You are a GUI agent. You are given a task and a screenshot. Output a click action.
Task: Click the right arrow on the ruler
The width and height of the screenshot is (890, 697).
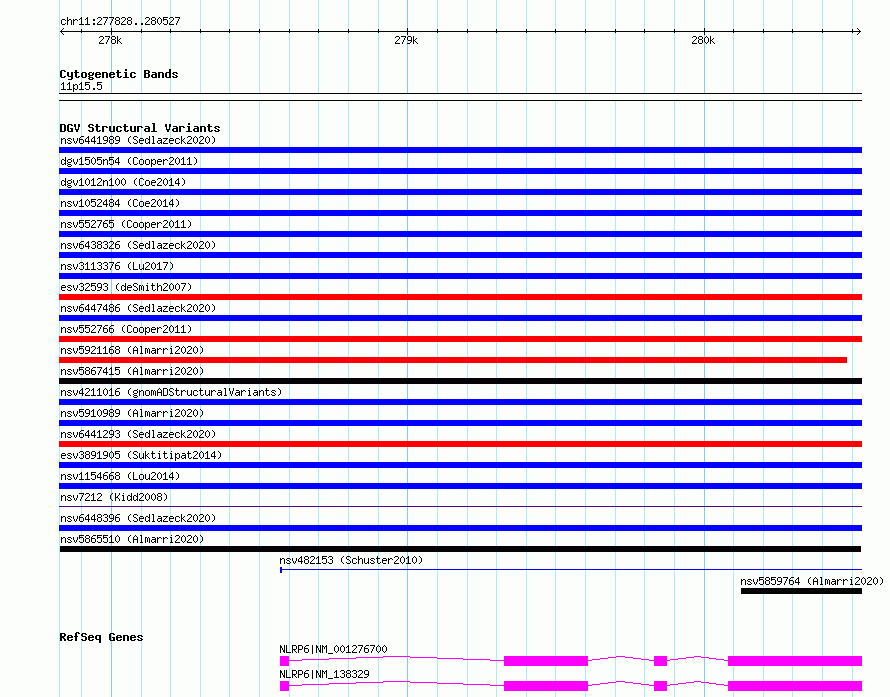[x=858, y=32]
